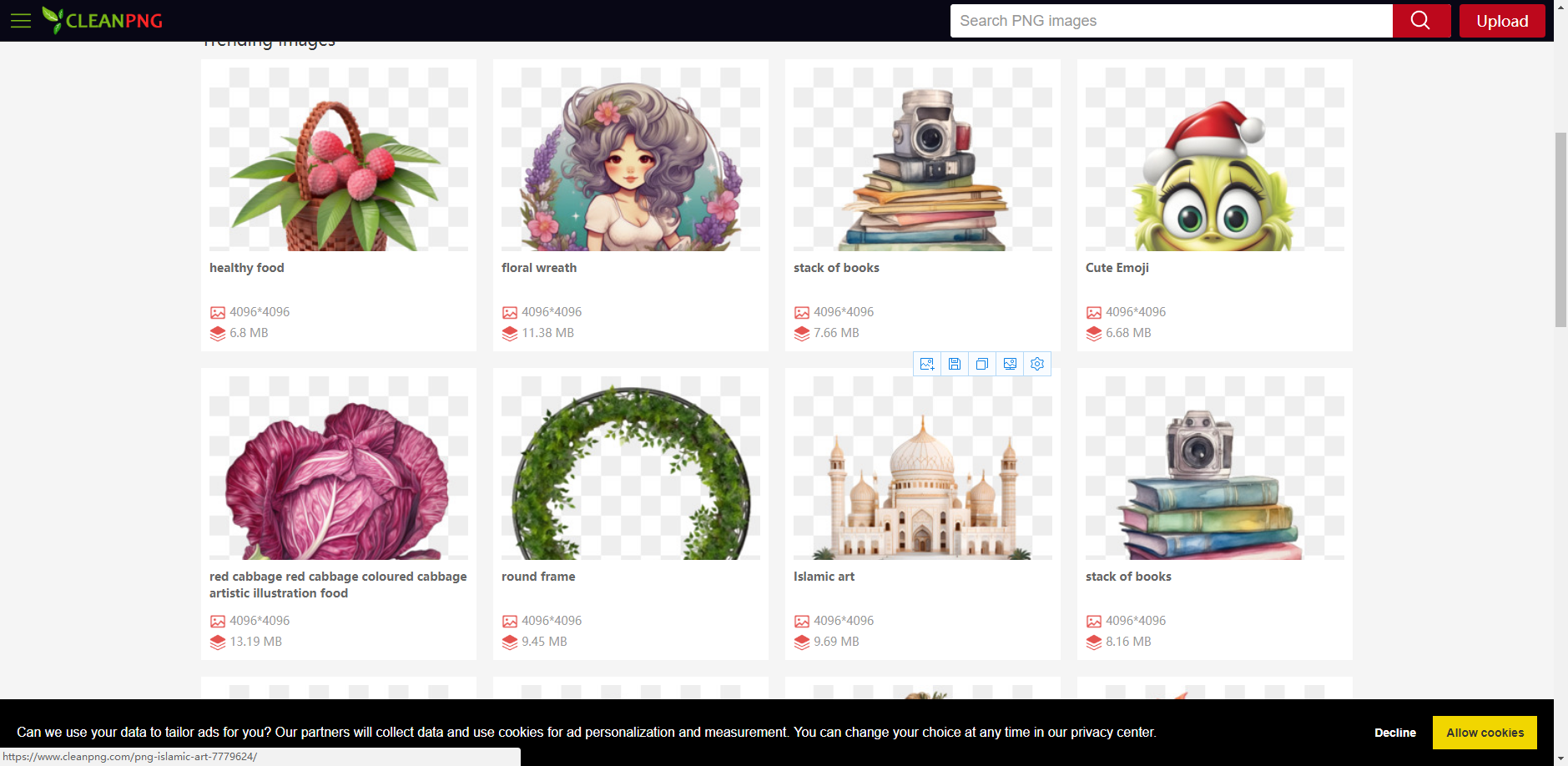Open the hamburger menu
This screenshot has height=766, width=1568.
[x=21, y=21]
